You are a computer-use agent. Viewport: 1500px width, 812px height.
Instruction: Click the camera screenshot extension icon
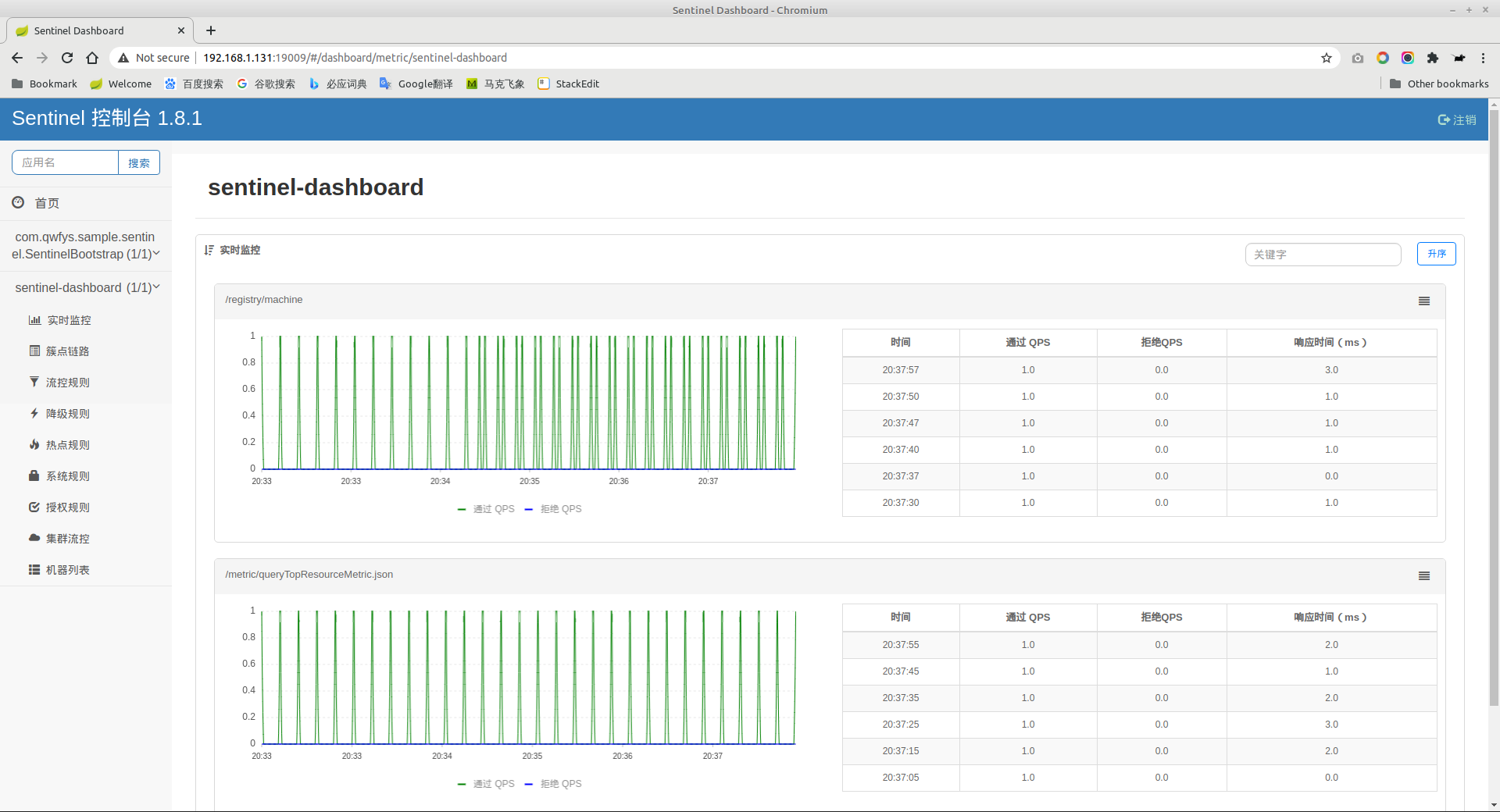coord(1358,58)
